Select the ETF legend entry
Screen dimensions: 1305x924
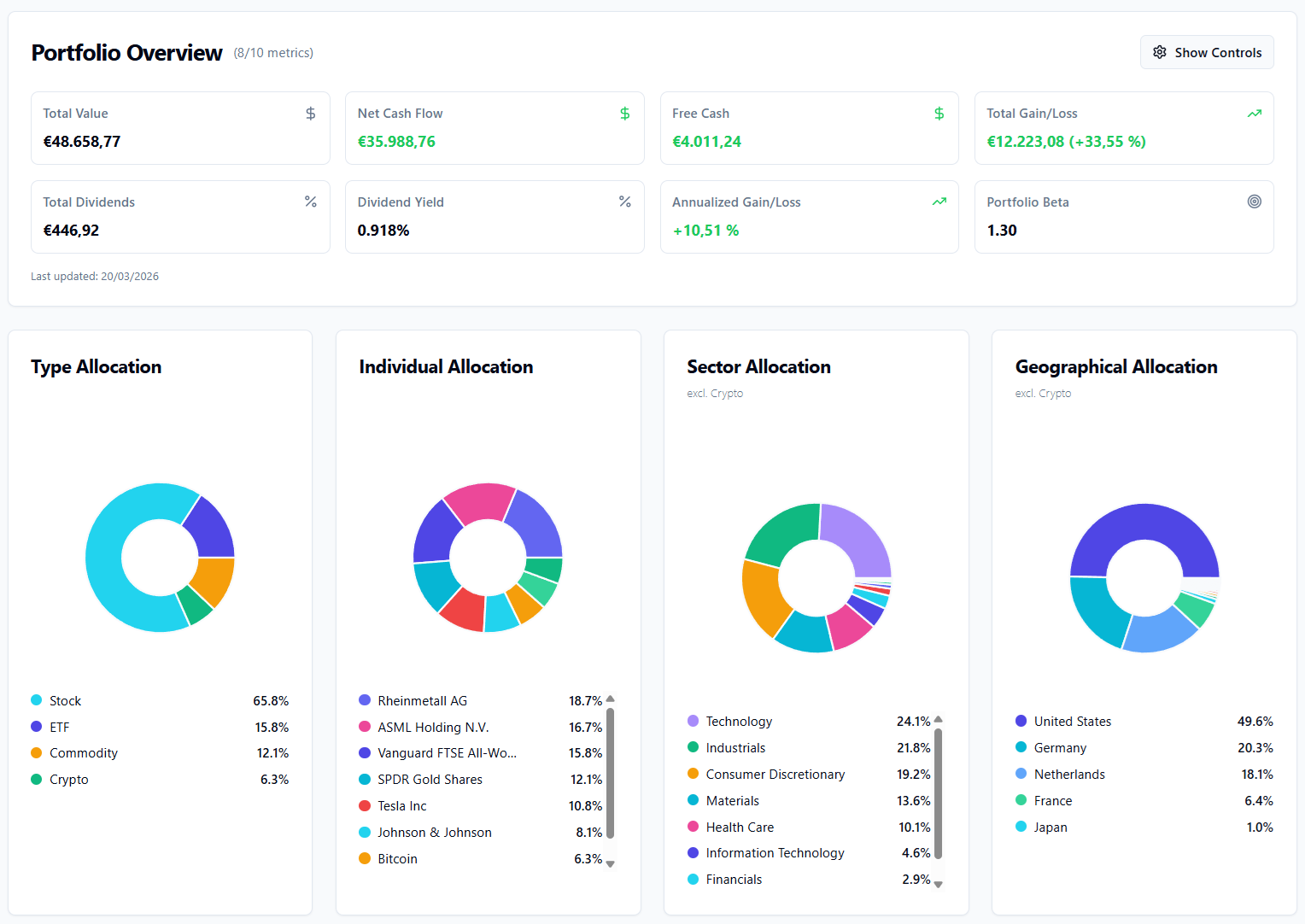tap(160, 727)
